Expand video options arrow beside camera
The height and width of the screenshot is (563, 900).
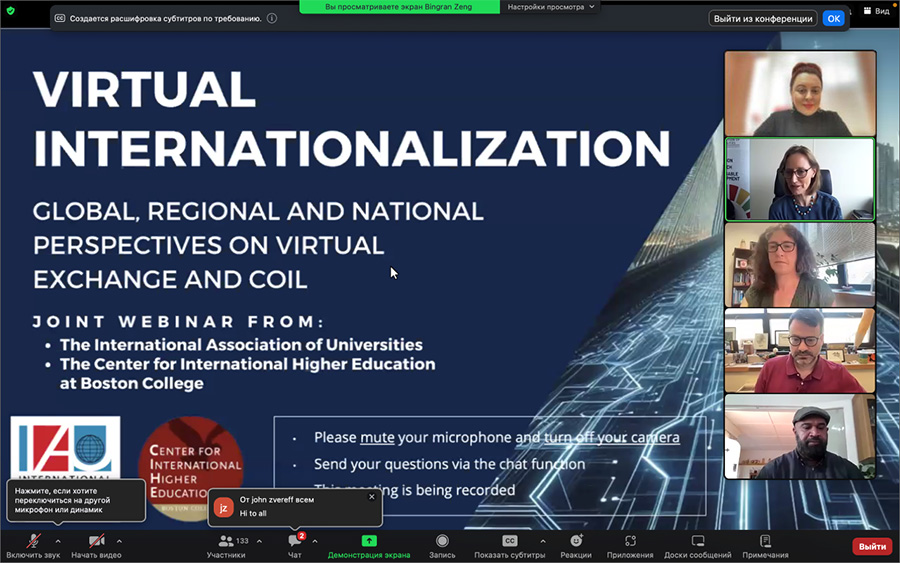click(x=119, y=541)
